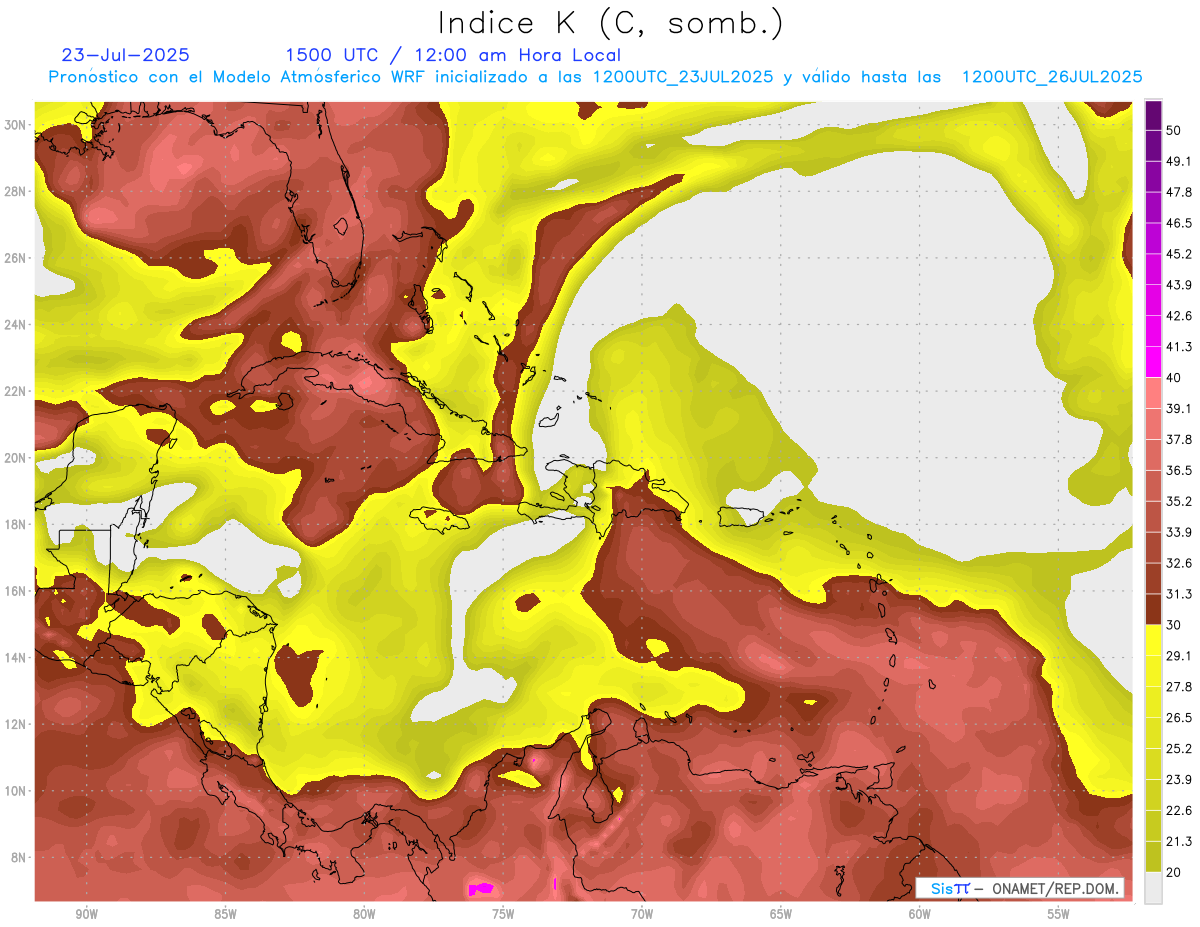The width and height of the screenshot is (1200, 927).
Task: Click the "25.2" color bar label
Action: [x=1179, y=748]
